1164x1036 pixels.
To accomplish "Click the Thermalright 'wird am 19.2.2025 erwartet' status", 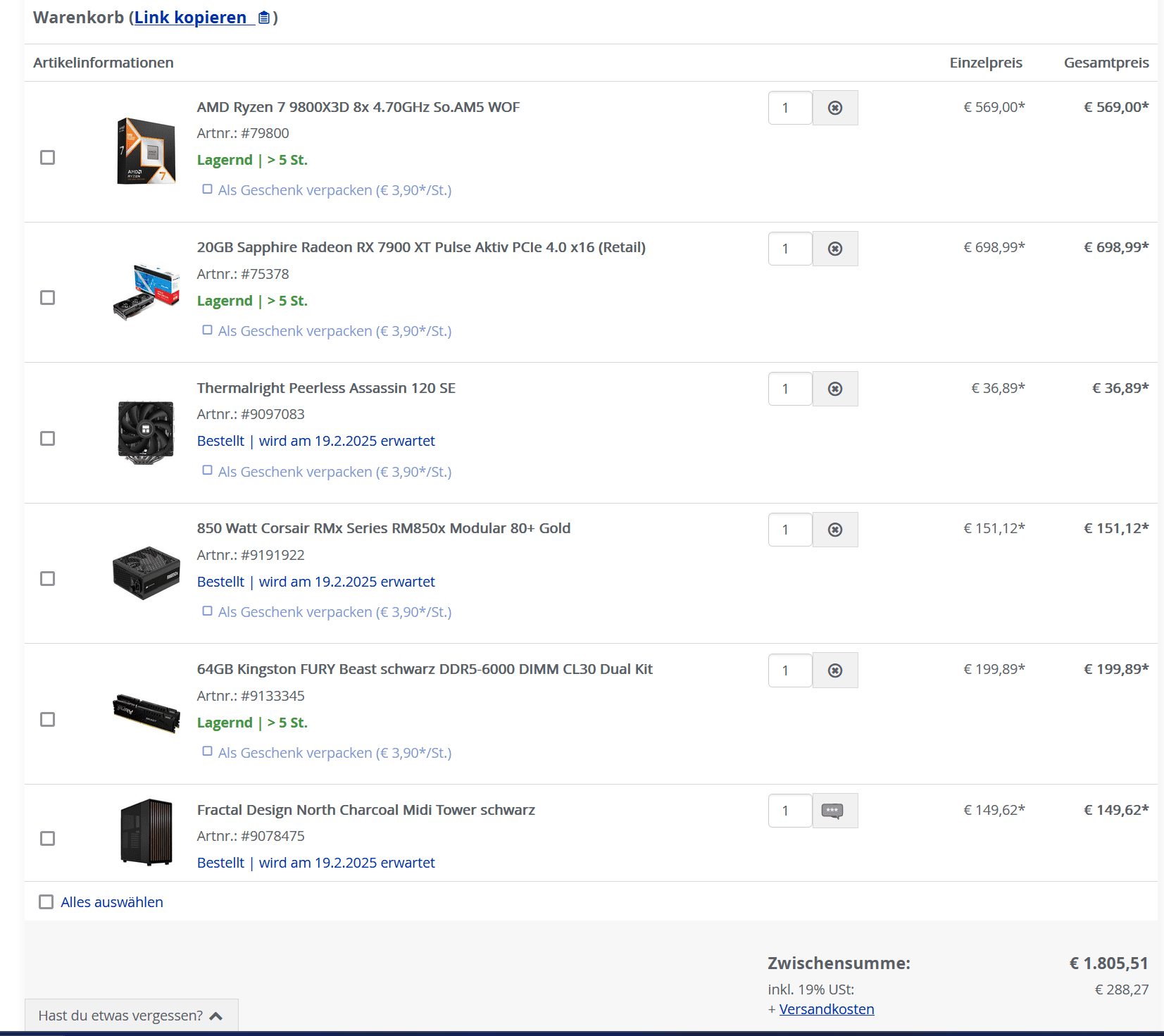I will (347, 441).
